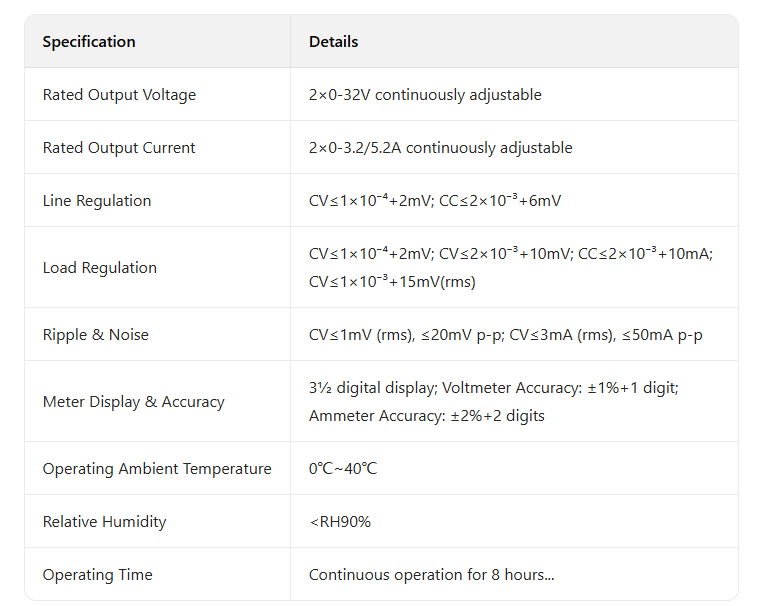Click the Operating Ambient Temperature label
Viewport: 760px width, 606px height.
coord(157,469)
